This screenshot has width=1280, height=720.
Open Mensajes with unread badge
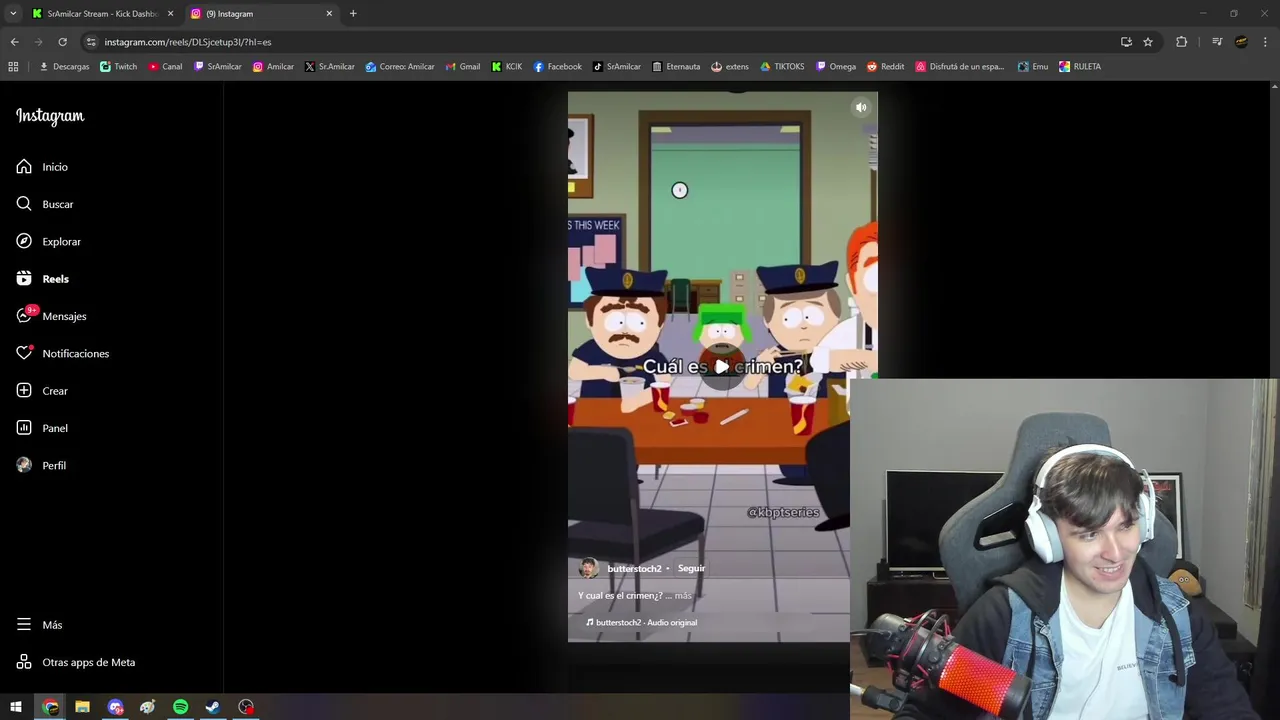pyautogui.click(x=51, y=316)
